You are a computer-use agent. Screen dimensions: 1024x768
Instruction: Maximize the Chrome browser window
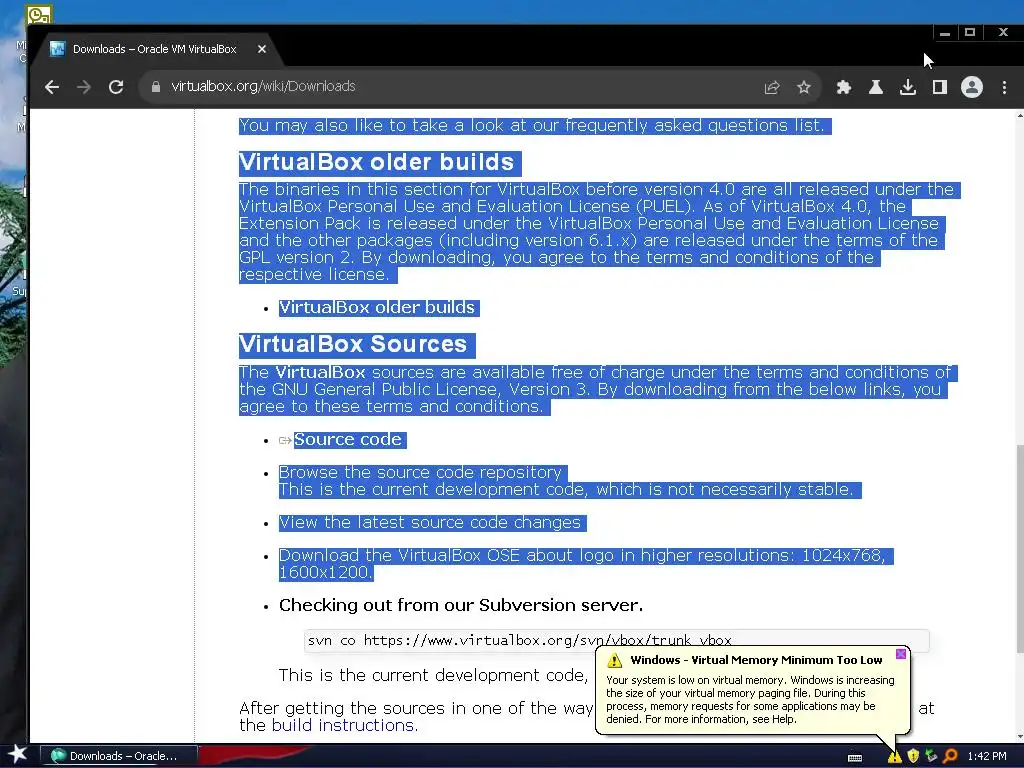[x=970, y=32]
